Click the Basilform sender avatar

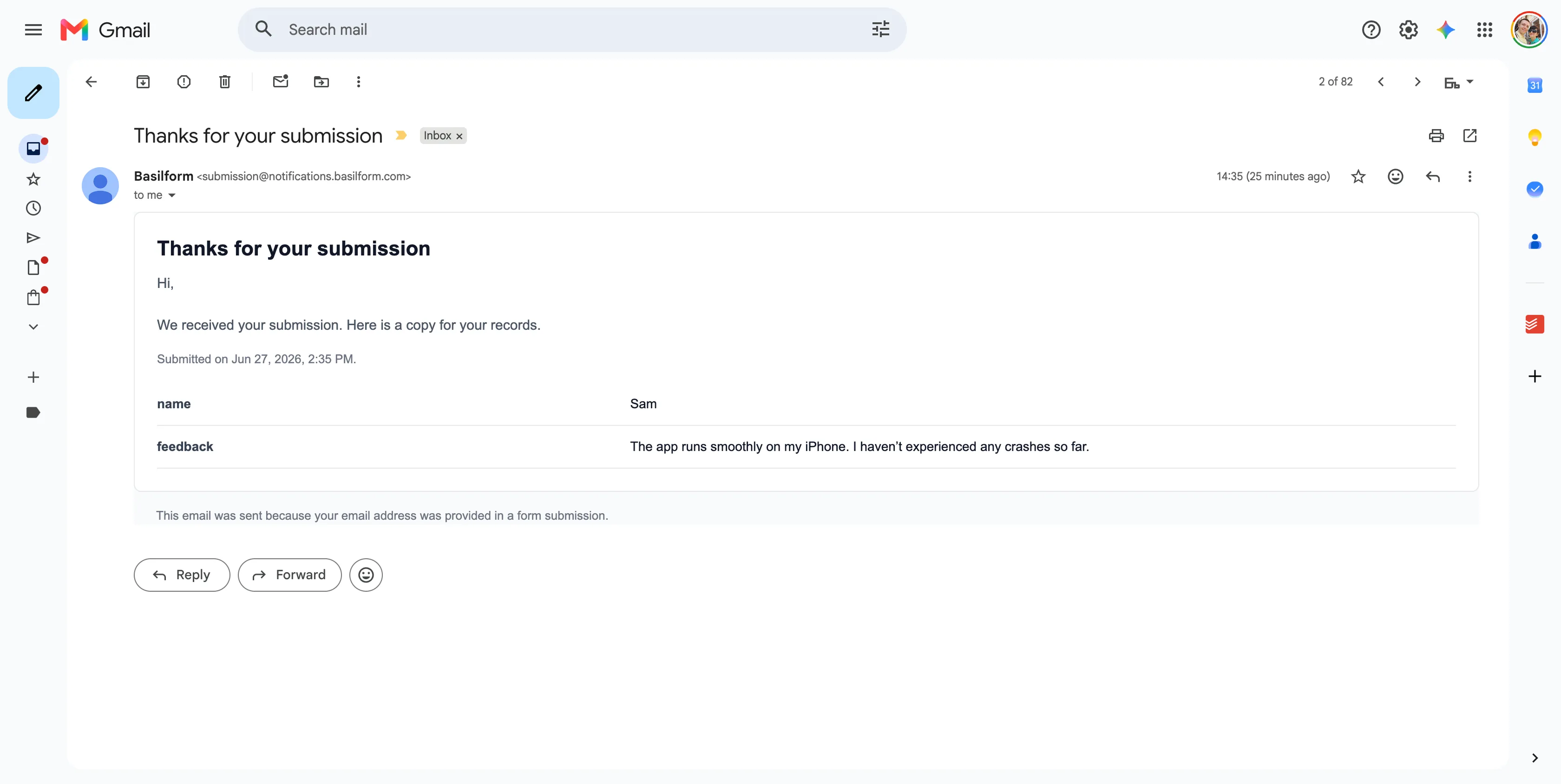click(101, 186)
